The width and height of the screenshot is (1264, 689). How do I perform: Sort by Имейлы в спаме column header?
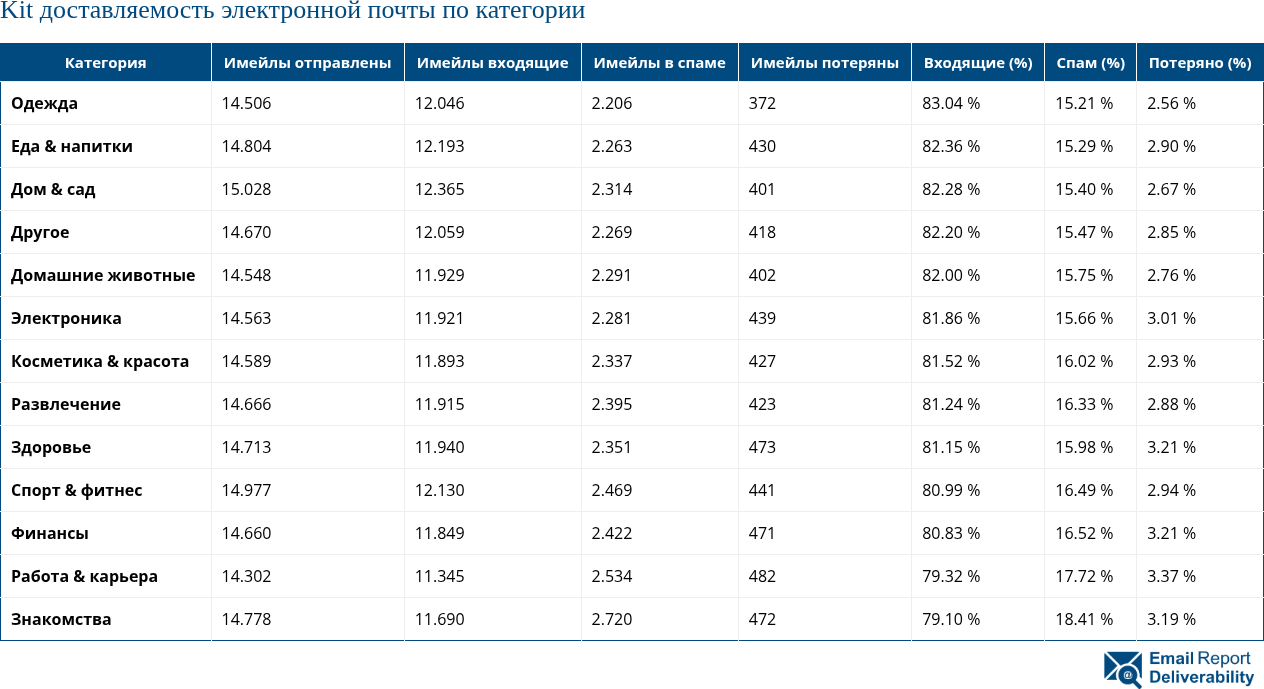(x=659, y=62)
